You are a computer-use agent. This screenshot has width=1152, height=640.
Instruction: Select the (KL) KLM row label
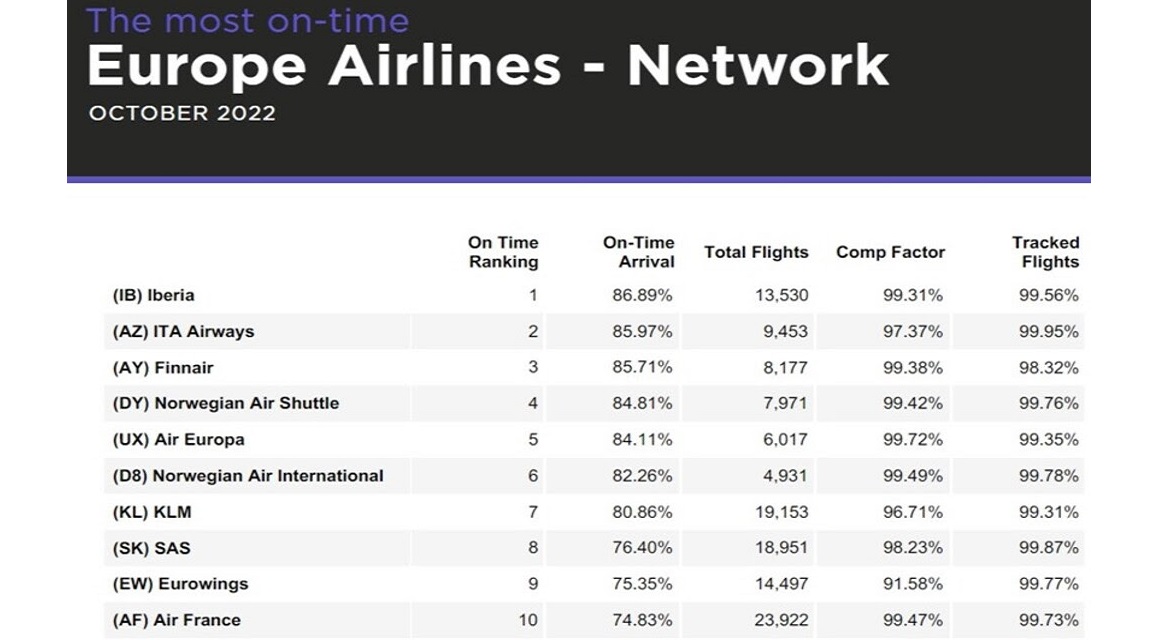point(151,512)
